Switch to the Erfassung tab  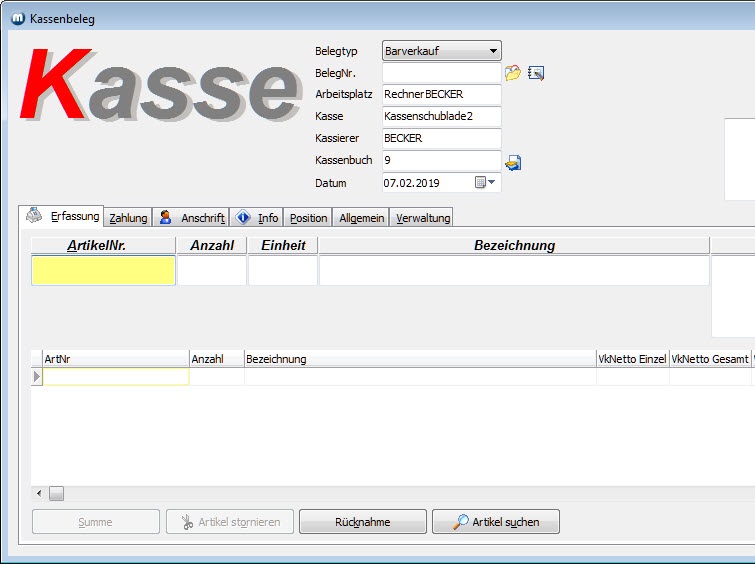tap(64, 216)
